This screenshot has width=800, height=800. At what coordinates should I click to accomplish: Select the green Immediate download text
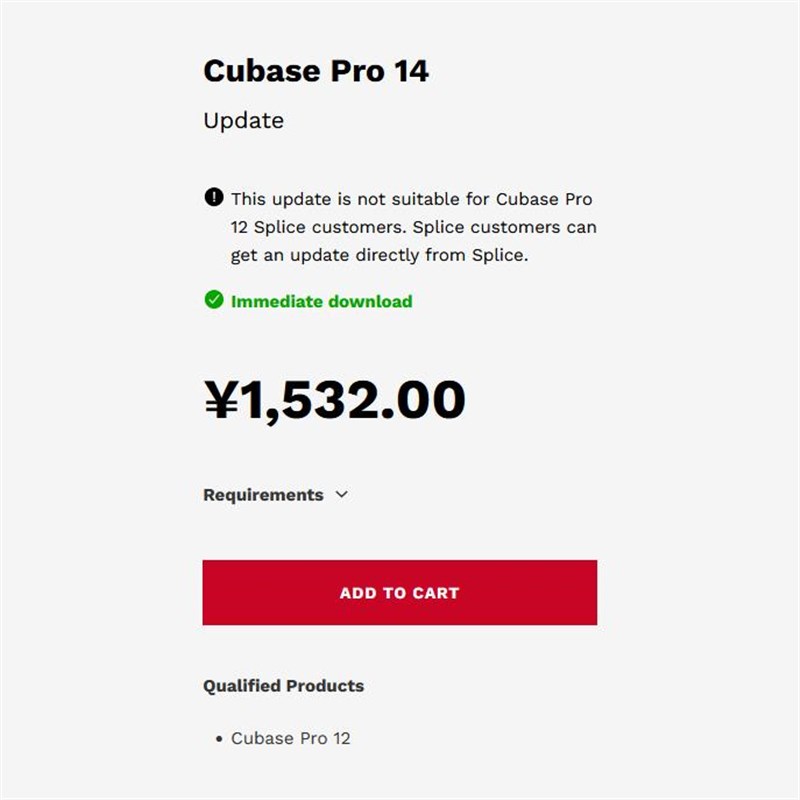pyautogui.click(x=321, y=301)
